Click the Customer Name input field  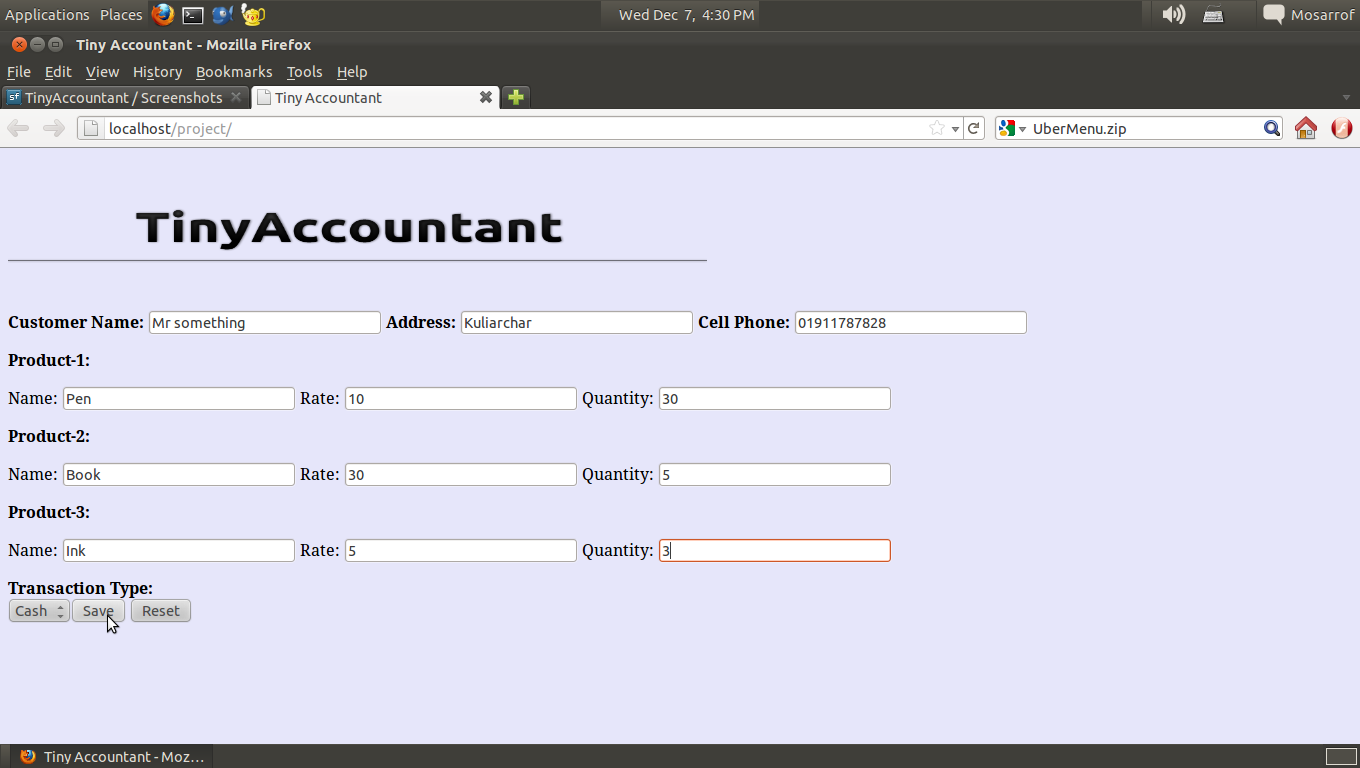click(x=264, y=322)
